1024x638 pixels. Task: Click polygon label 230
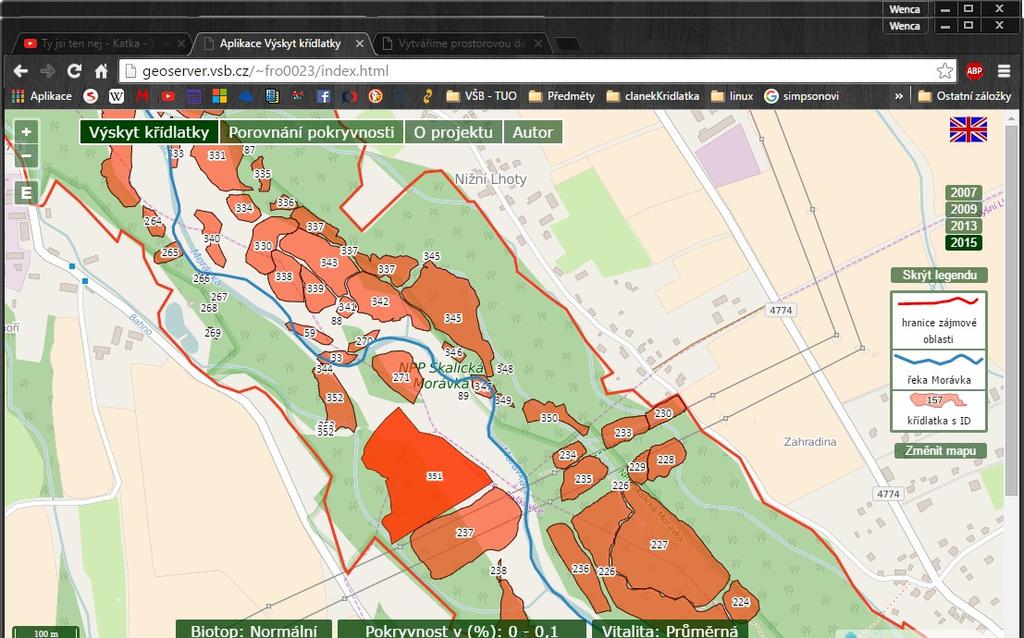pos(663,413)
